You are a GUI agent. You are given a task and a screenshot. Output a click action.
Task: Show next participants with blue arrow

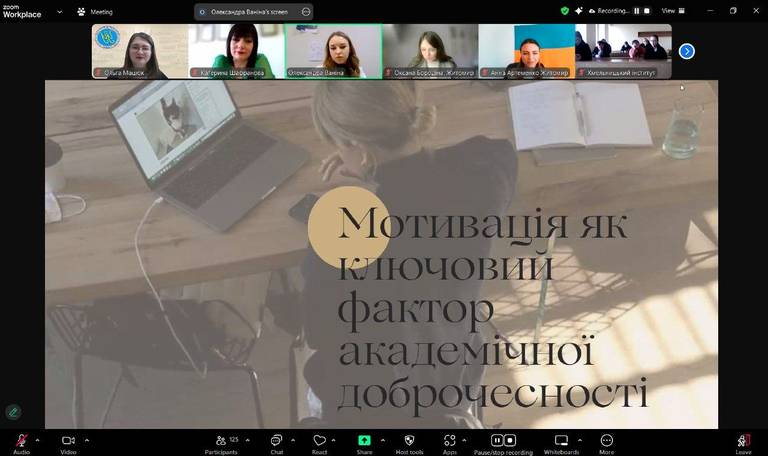click(x=687, y=51)
